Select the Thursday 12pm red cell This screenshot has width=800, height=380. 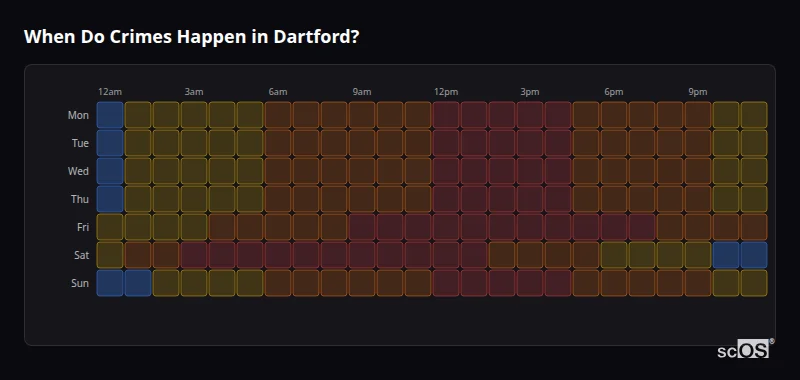point(446,199)
